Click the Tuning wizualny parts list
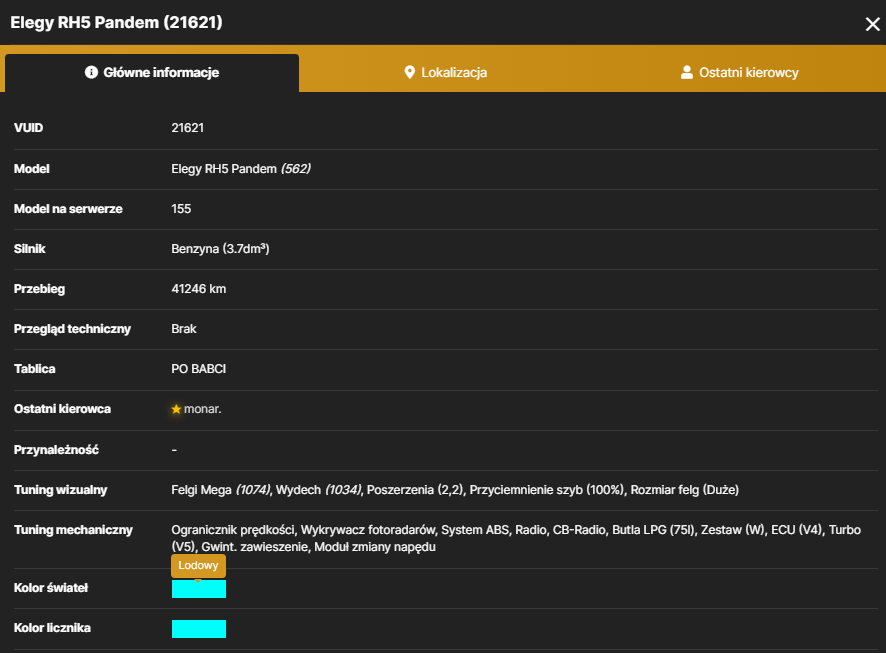 point(455,490)
